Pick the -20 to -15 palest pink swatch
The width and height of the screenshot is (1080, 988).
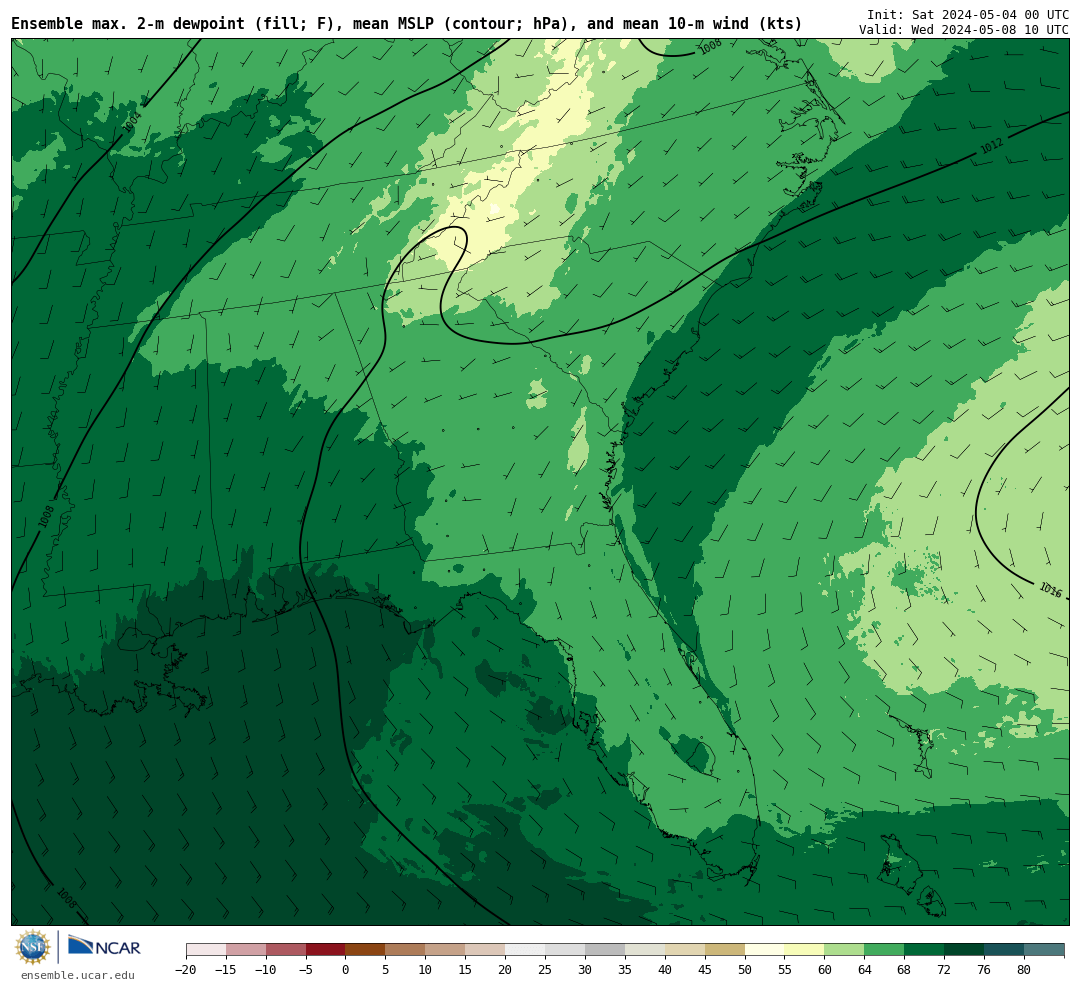(x=206, y=950)
